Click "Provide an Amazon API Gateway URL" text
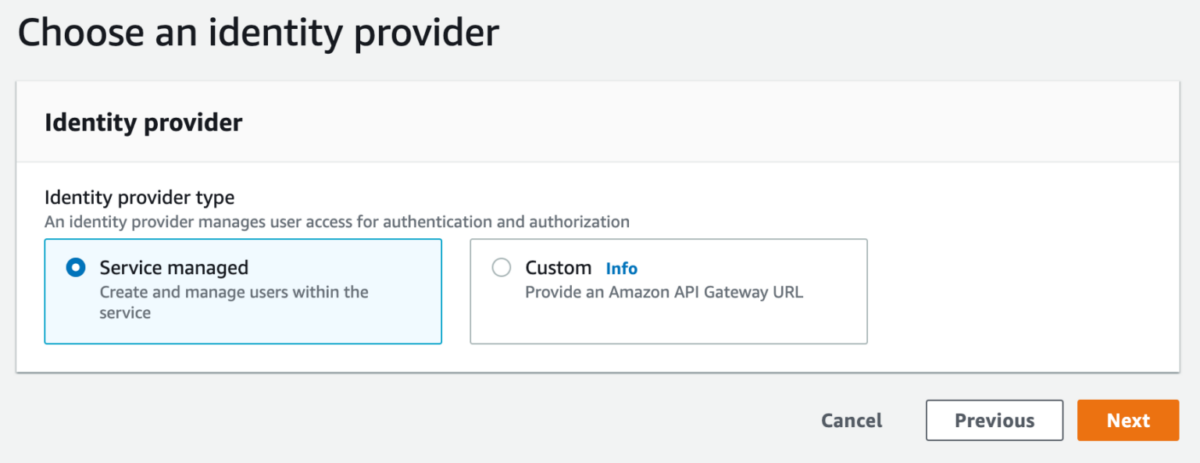1200x463 pixels. (664, 292)
